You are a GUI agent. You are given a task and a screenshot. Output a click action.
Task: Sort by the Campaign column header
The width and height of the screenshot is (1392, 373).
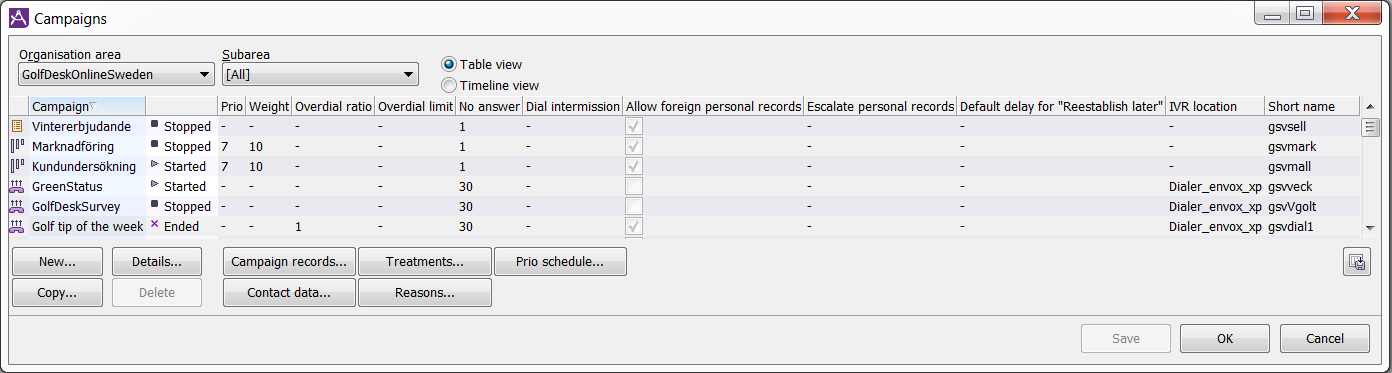[x=87, y=106]
